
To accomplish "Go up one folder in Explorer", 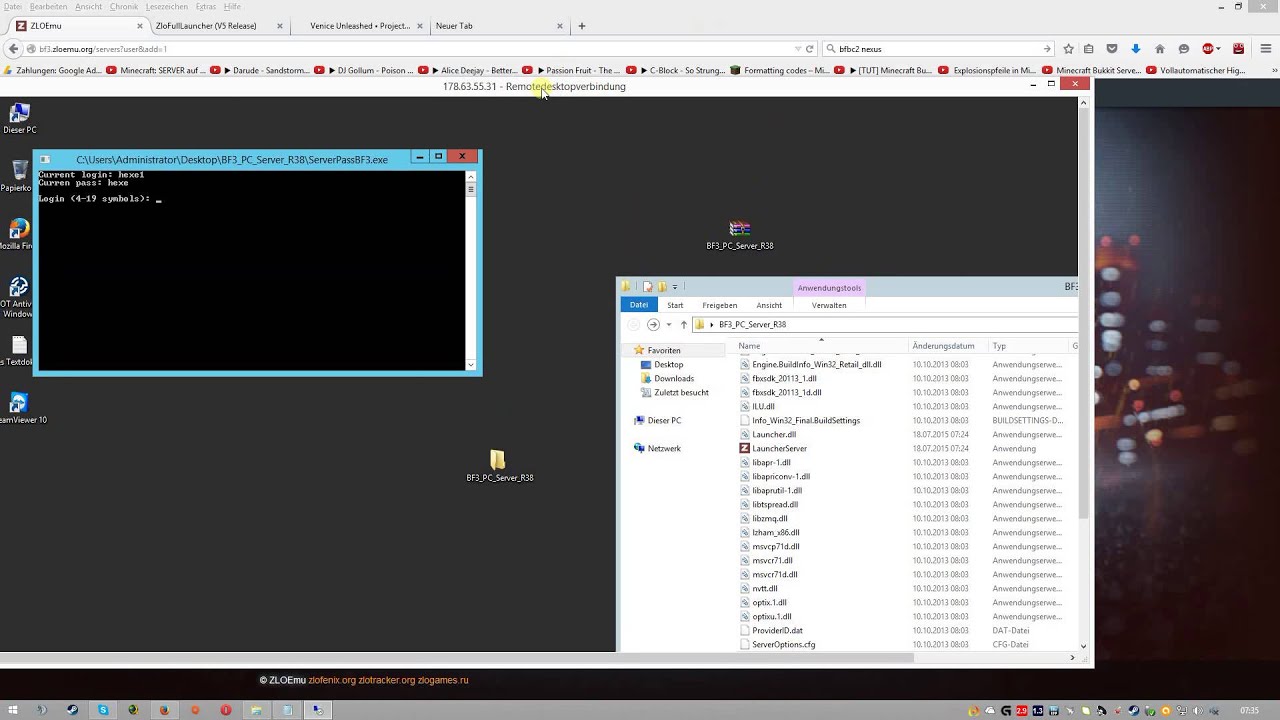I will point(684,324).
